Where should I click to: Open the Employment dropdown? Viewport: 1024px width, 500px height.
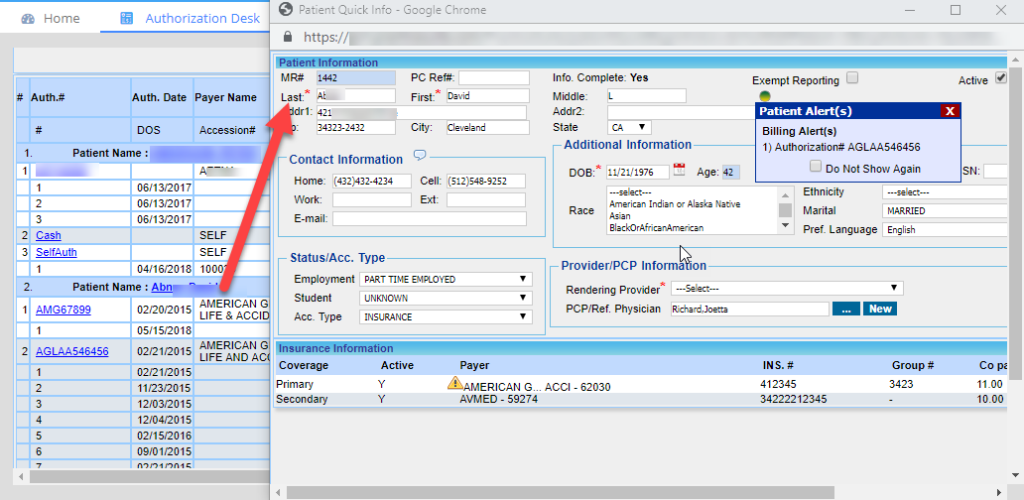pos(445,279)
